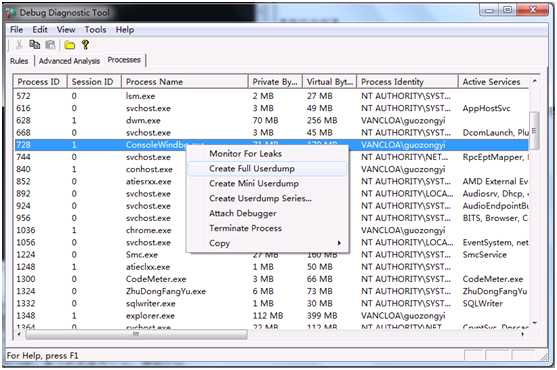Screen dimensions: 557x370
Task: Click the yellow Help question mark icon
Action: tap(85, 45)
